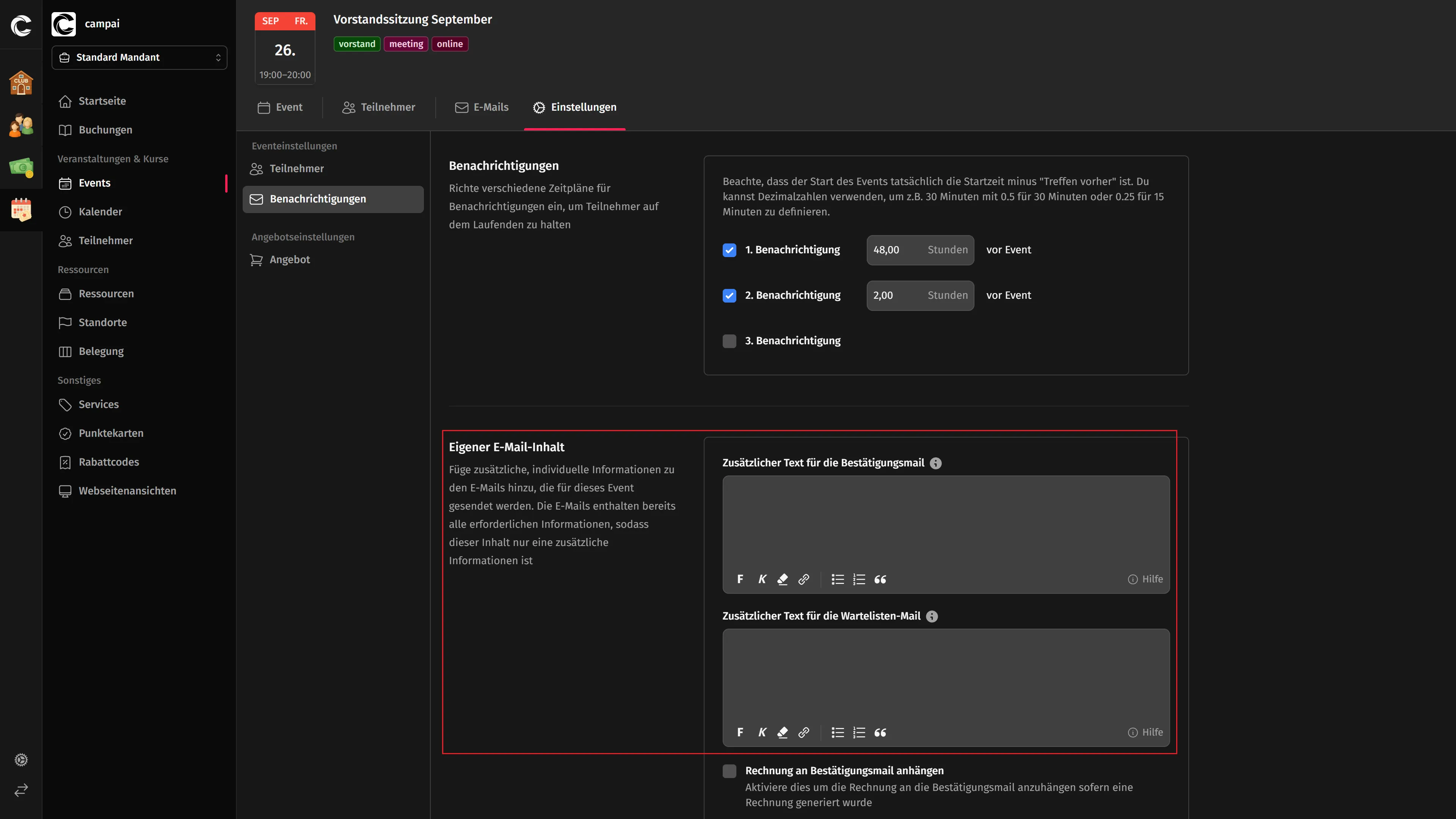Bullet list icon in Bestätigungsmail editor

click(838, 579)
